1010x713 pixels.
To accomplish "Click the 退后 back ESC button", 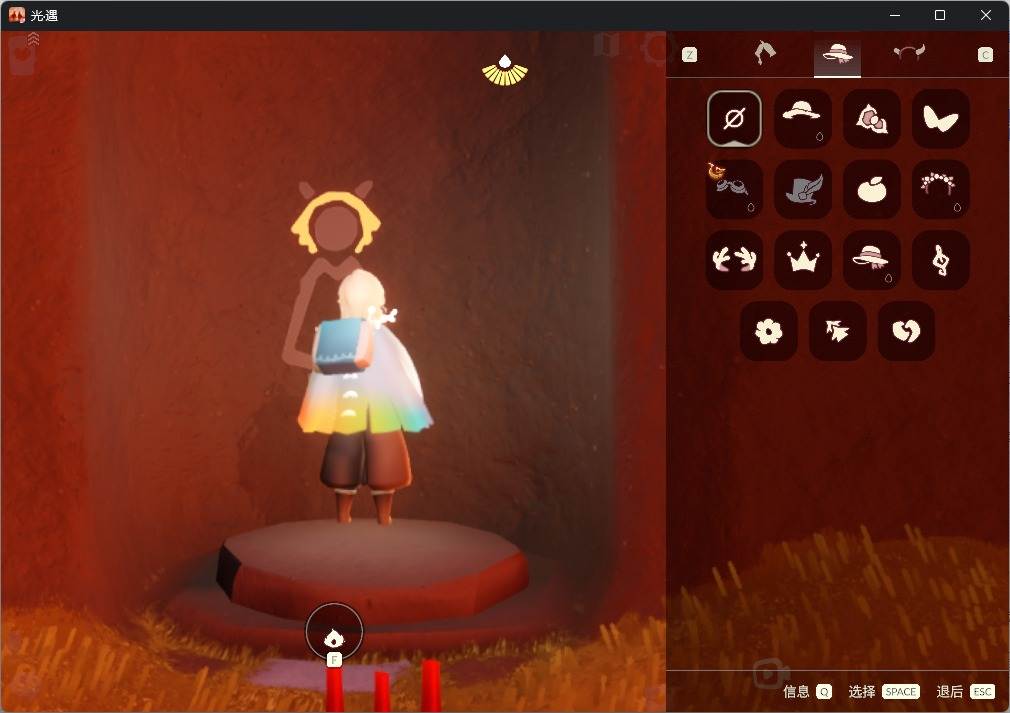I will pyautogui.click(x=965, y=691).
